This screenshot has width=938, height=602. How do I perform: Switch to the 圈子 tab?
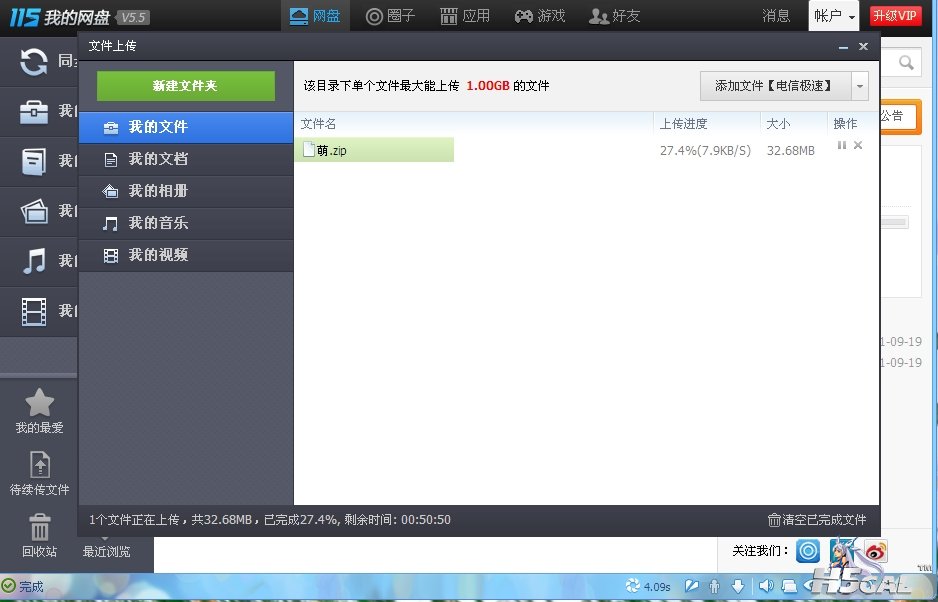pos(390,16)
